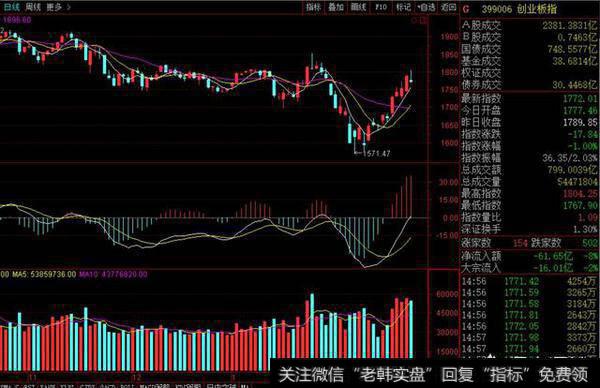Select the tick row with price 1772.05

pos(530,326)
